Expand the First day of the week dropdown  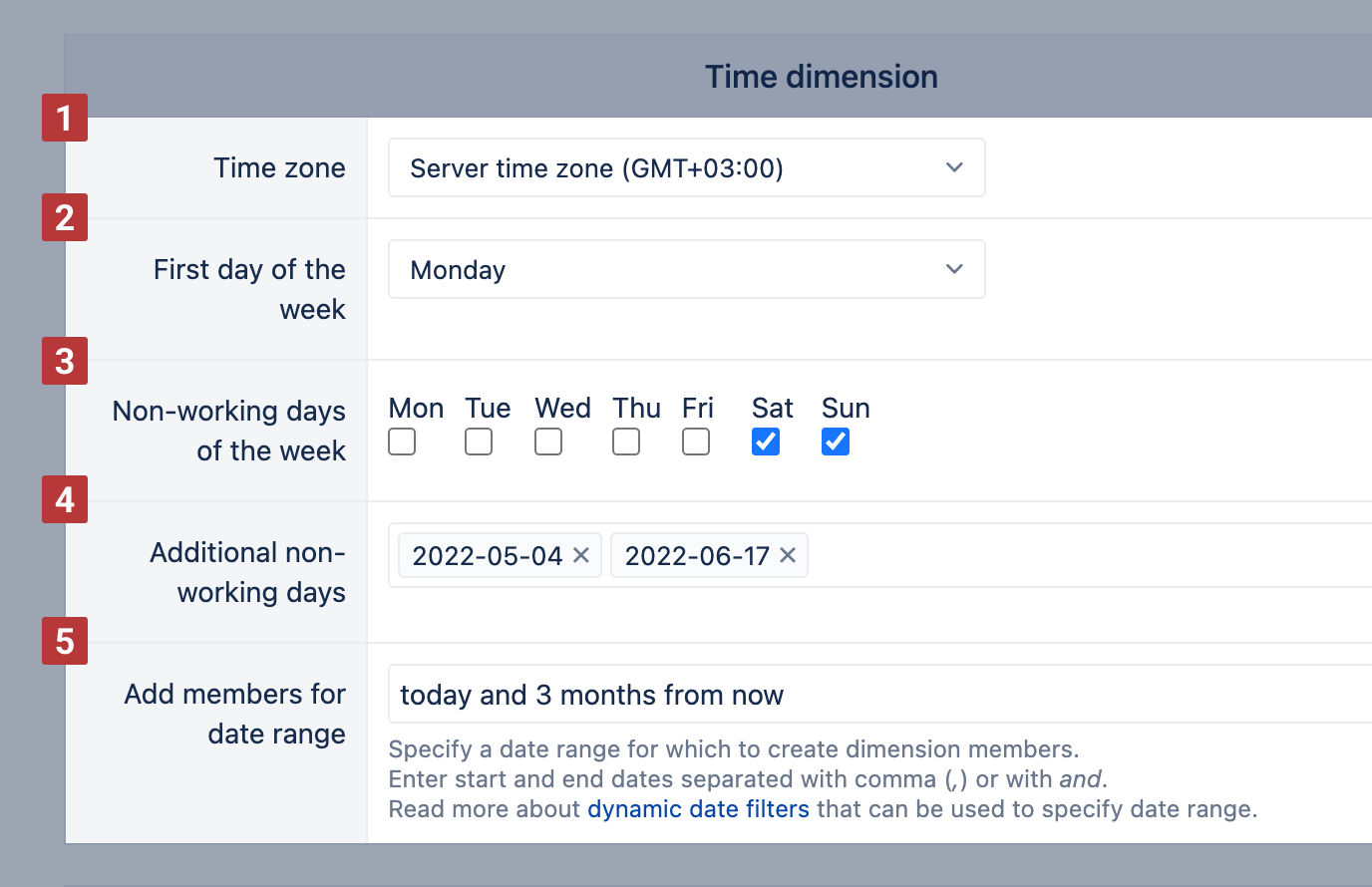tap(686, 269)
